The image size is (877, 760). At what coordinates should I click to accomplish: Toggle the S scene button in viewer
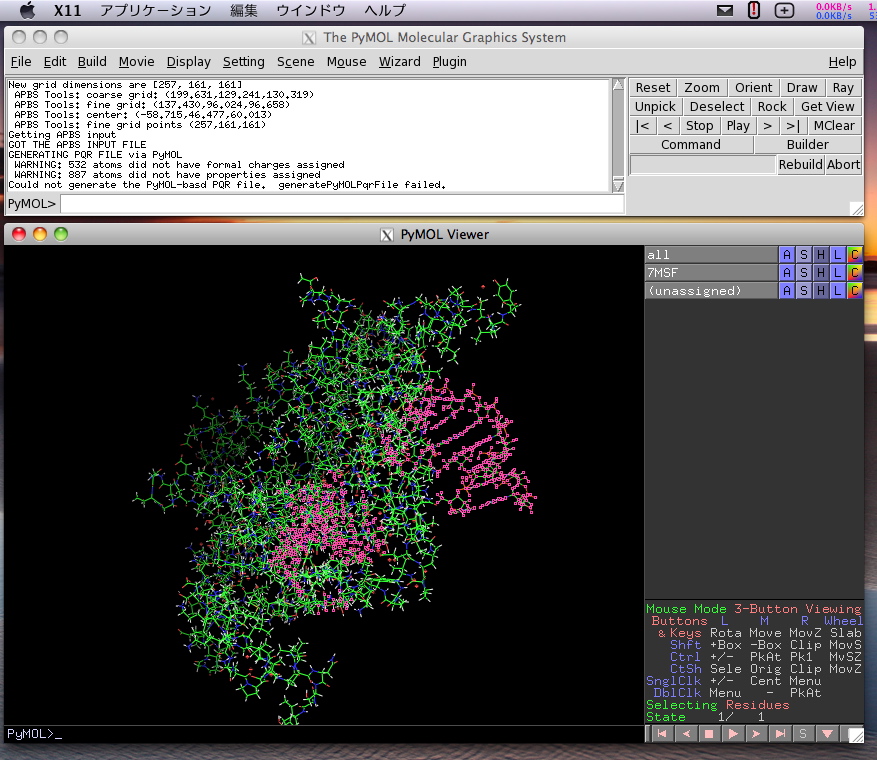(803, 734)
